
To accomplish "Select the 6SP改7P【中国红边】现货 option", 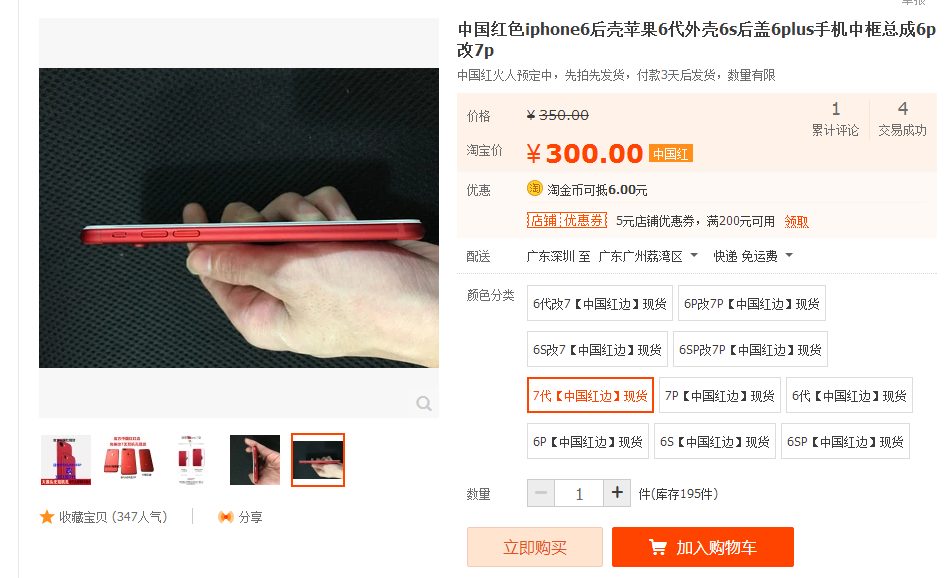I will point(750,349).
